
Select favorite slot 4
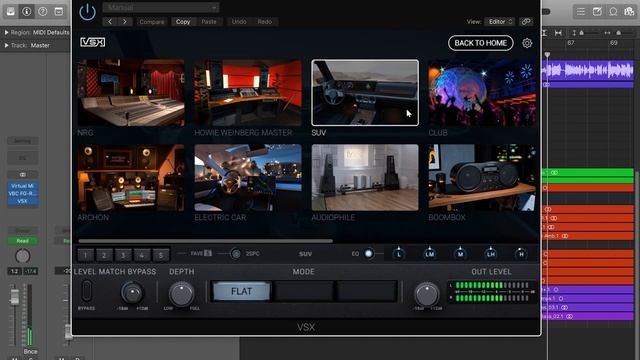(x=142, y=255)
